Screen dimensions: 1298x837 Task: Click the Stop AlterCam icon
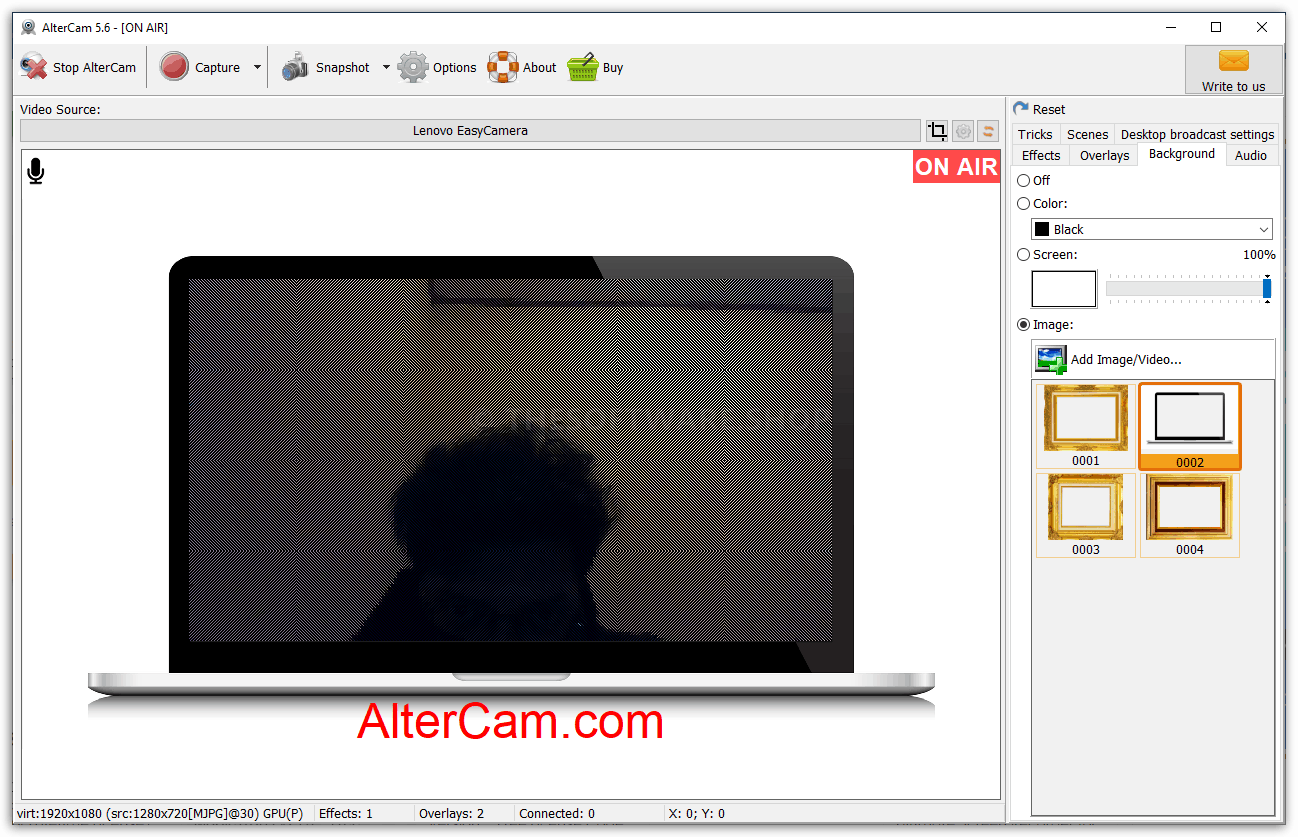(x=34, y=67)
